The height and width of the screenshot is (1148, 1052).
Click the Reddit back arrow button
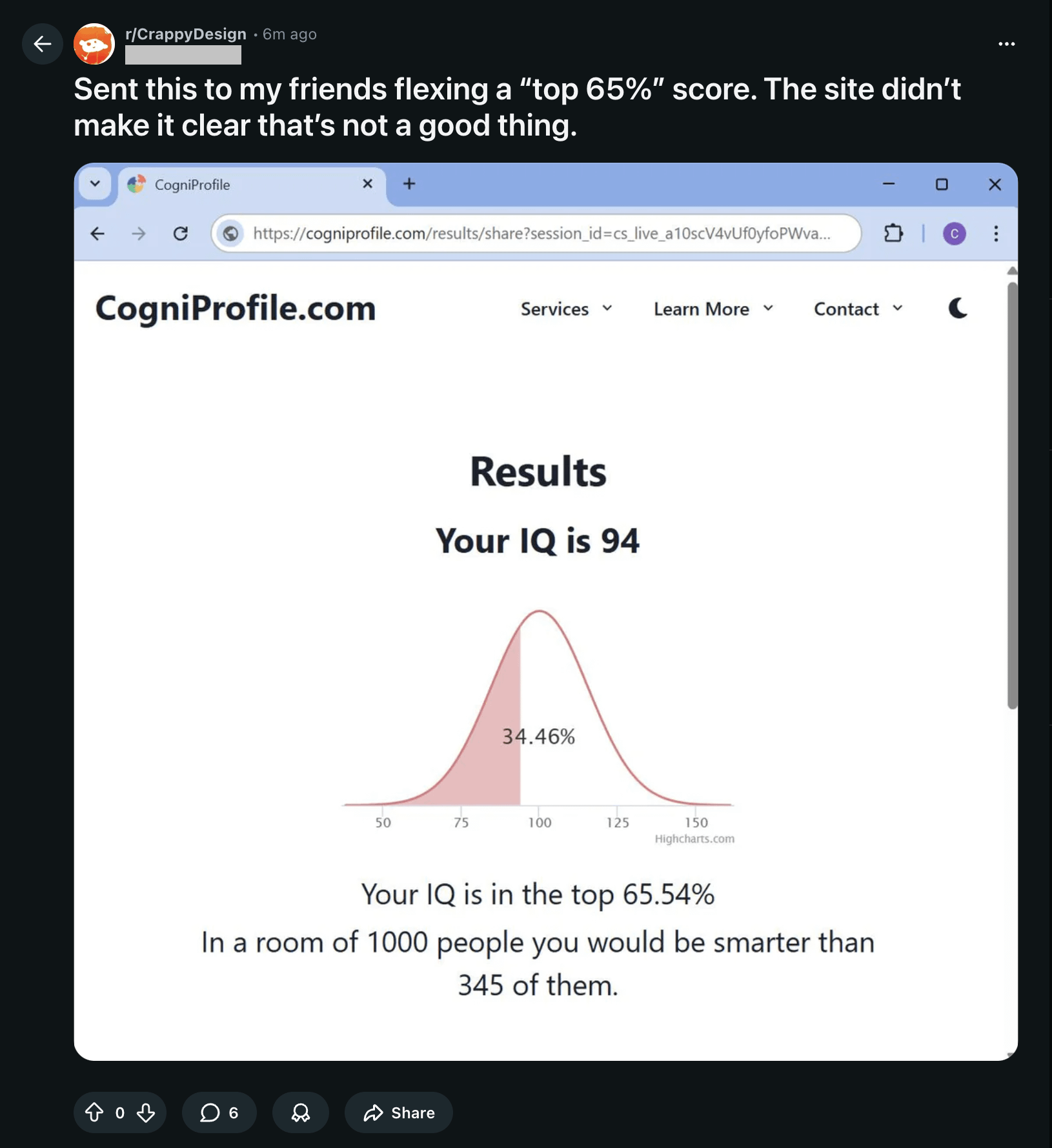tap(43, 44)
